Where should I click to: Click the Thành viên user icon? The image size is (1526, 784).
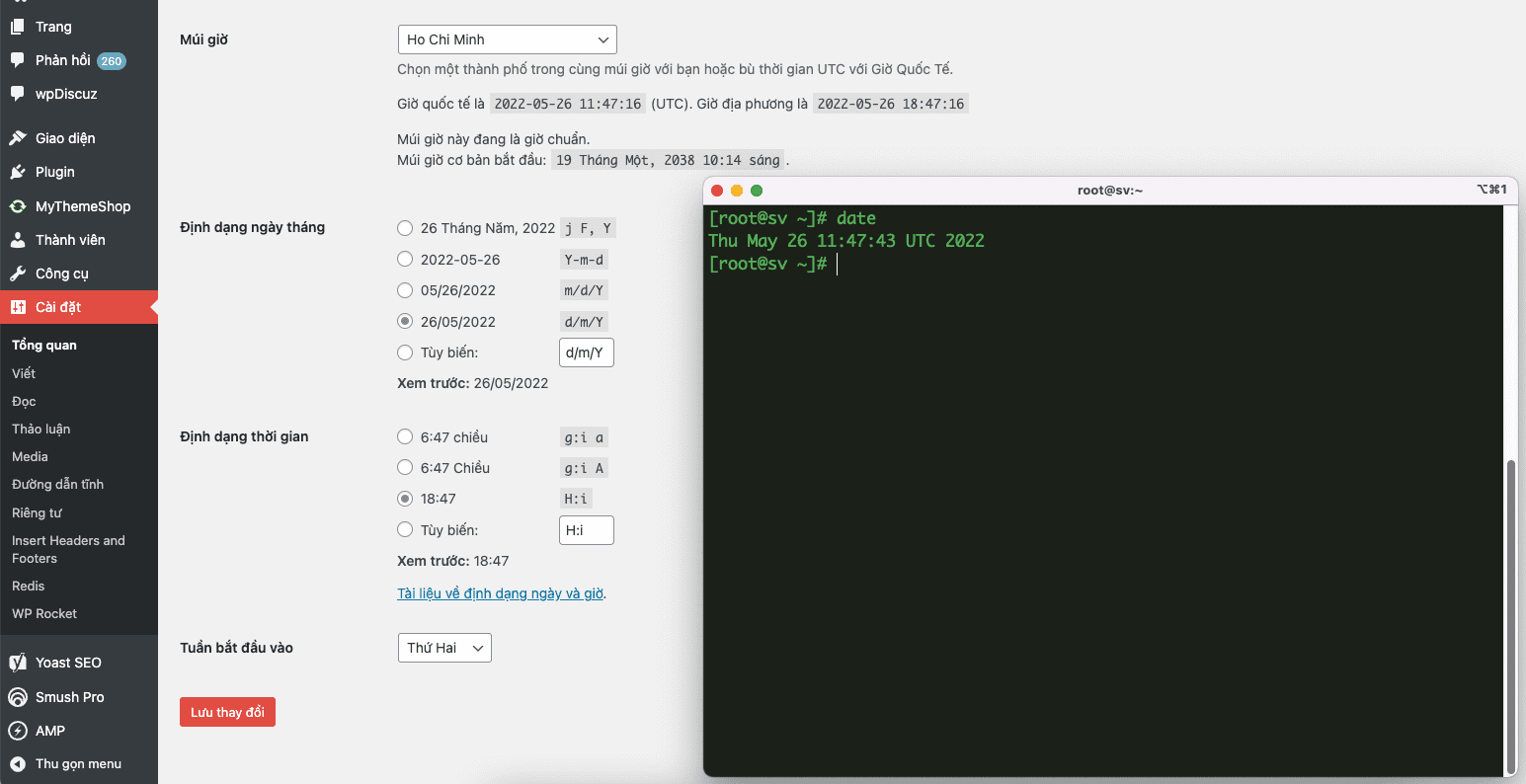(x=18, y=240)
